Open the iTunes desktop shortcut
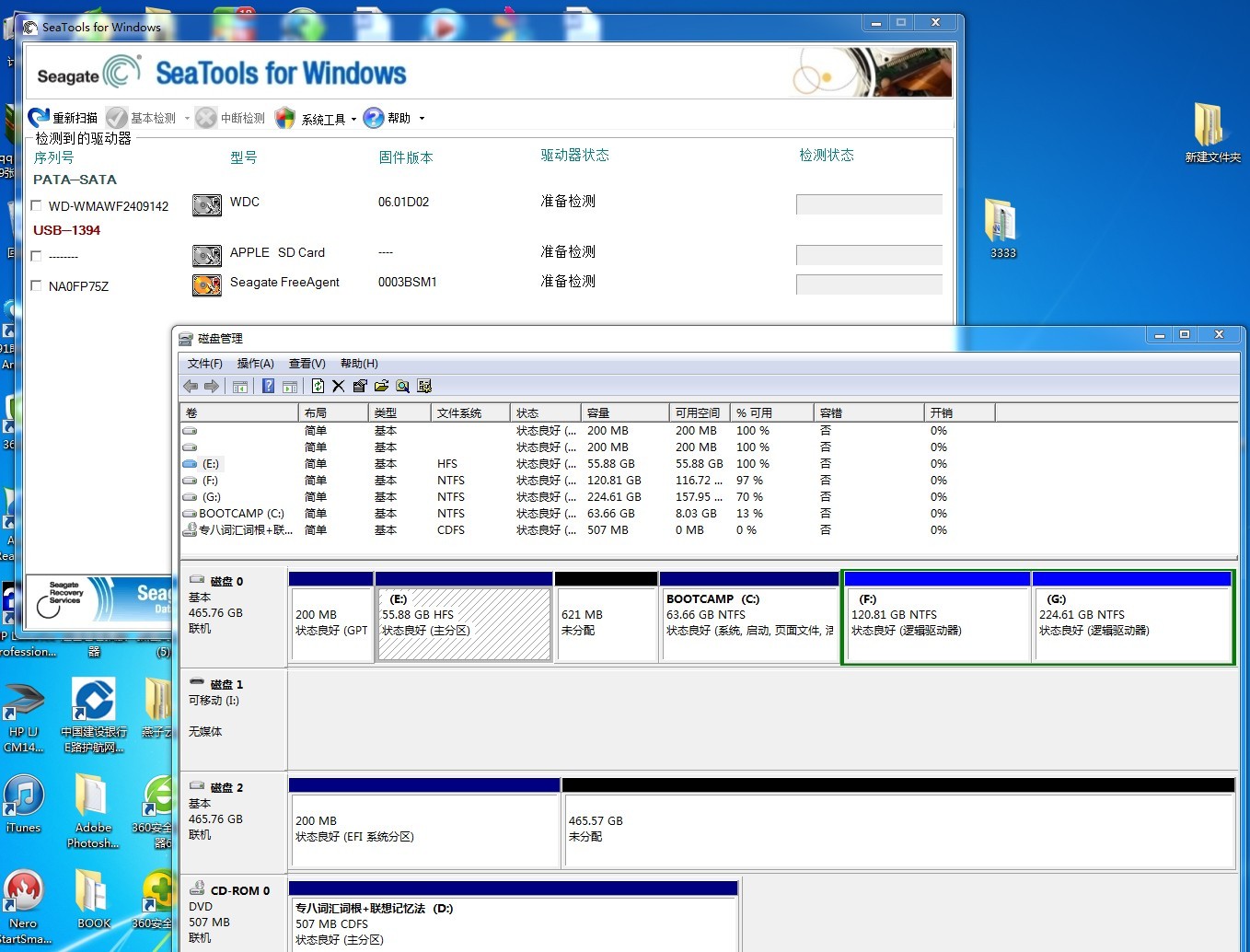 [23, 804]
